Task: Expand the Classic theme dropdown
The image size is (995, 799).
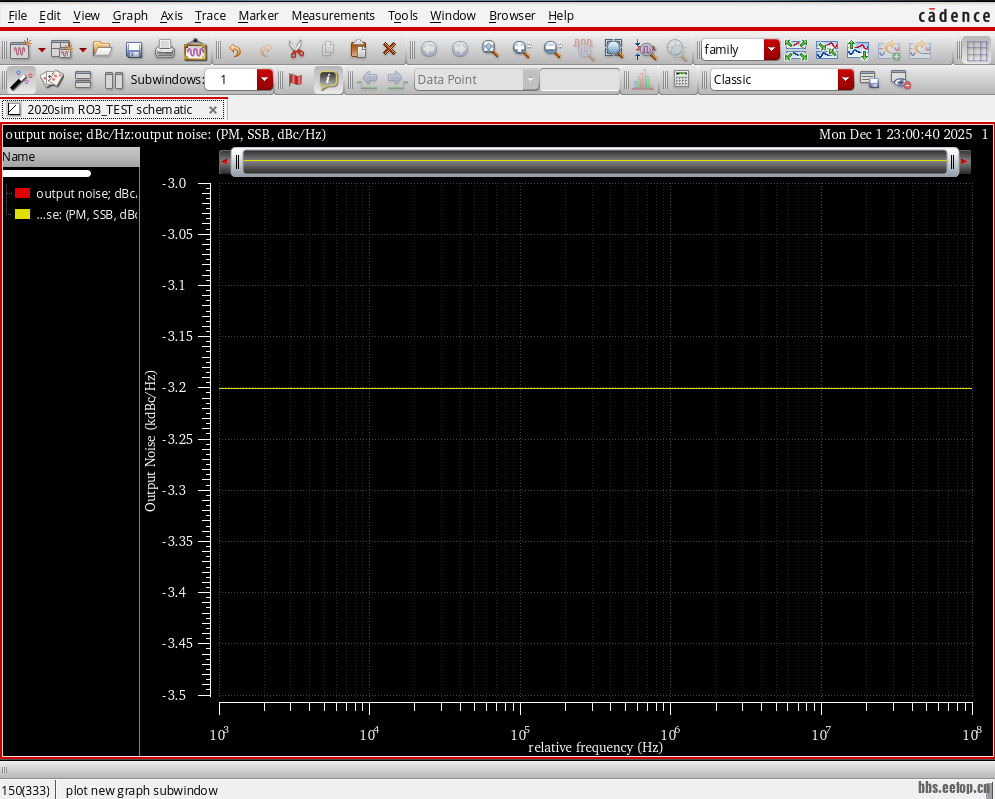Action: point(845,80)
